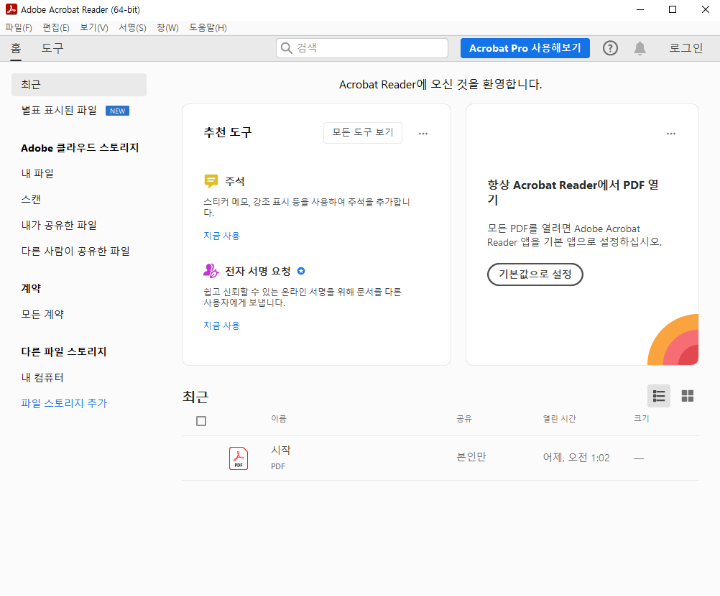Select 최근 in the sidebar
The width and height of the screenshot is (720, 596).
click(x=79, y=84)
